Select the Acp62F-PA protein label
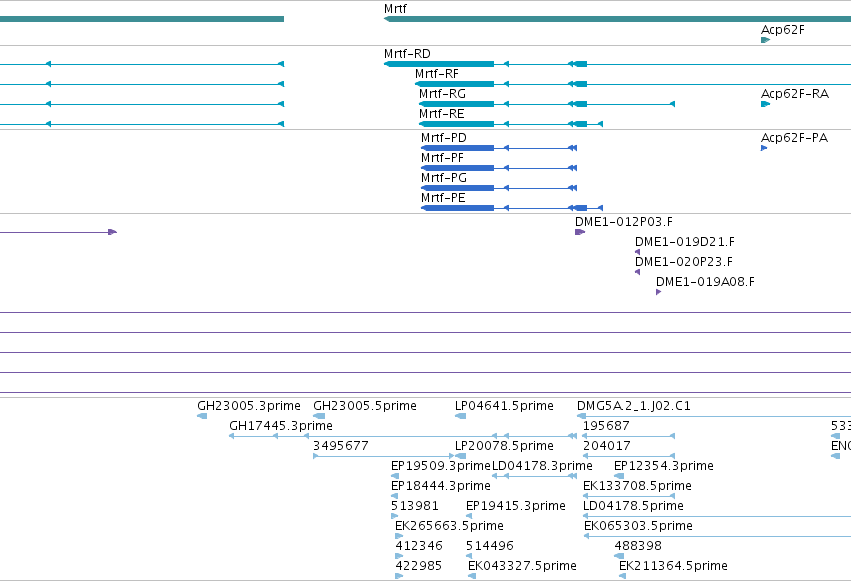 [795, 138]
